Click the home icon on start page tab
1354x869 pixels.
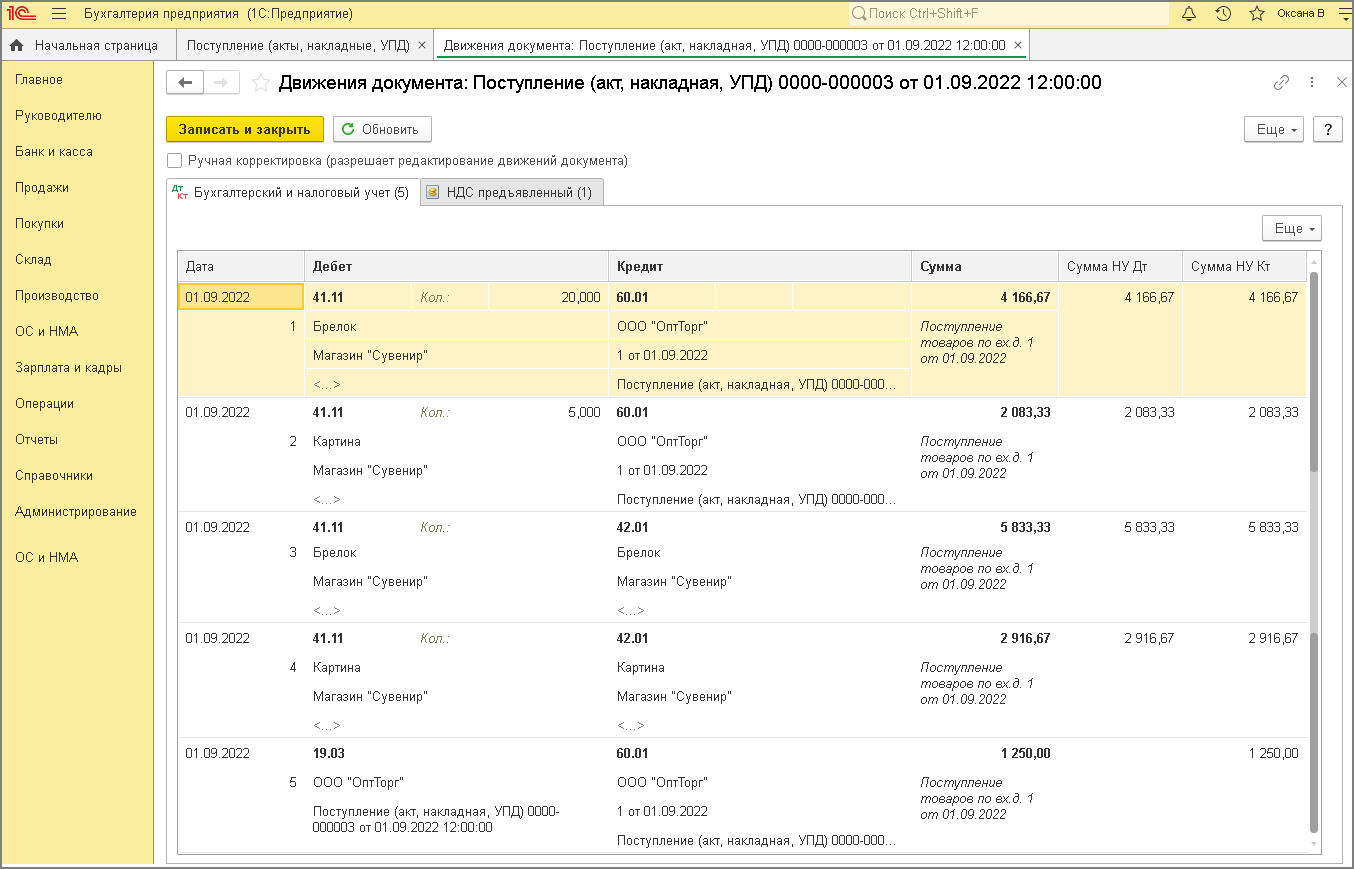point(16,45)
